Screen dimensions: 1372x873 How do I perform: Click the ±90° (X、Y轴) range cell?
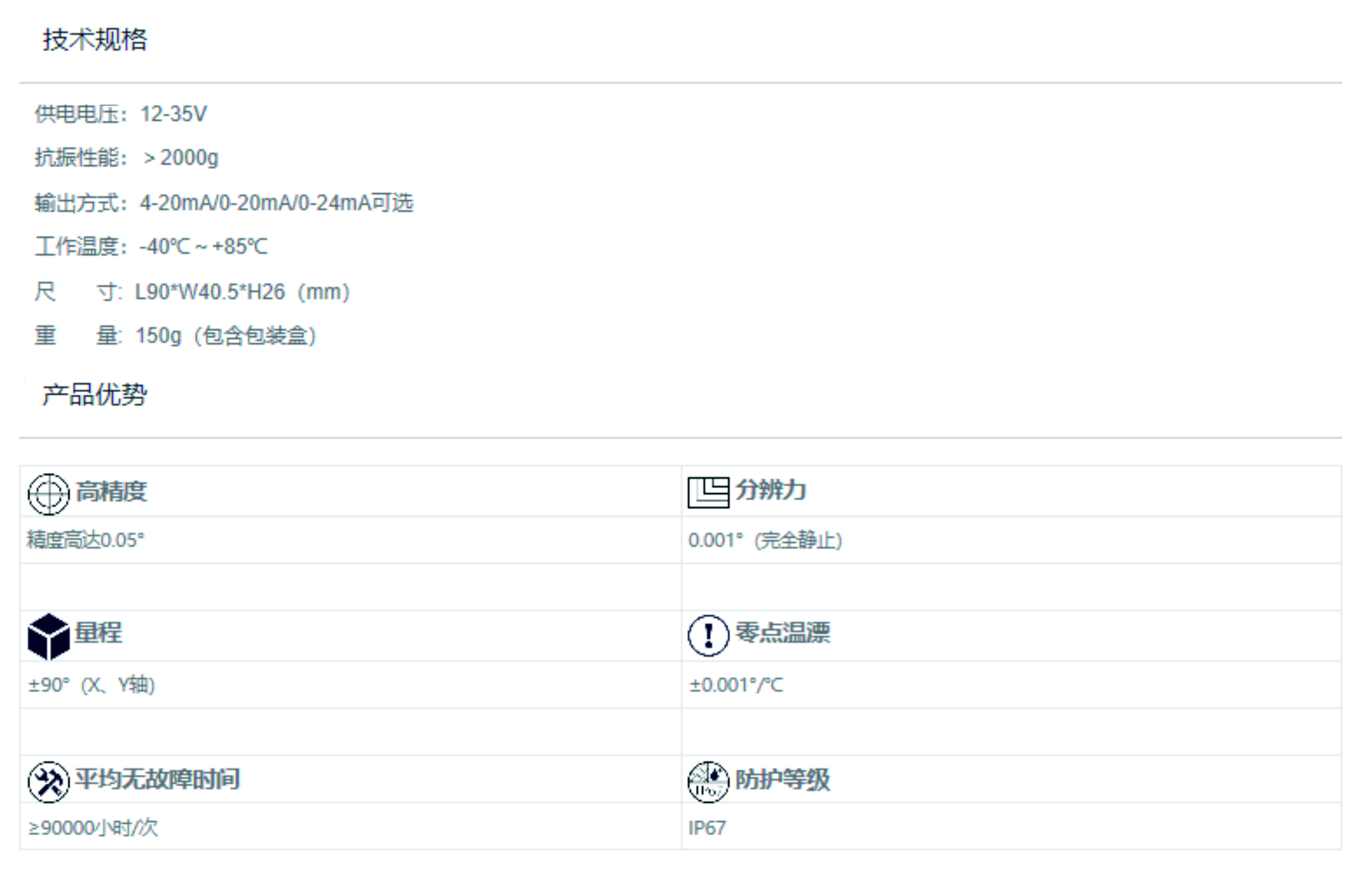coord(92,685)
